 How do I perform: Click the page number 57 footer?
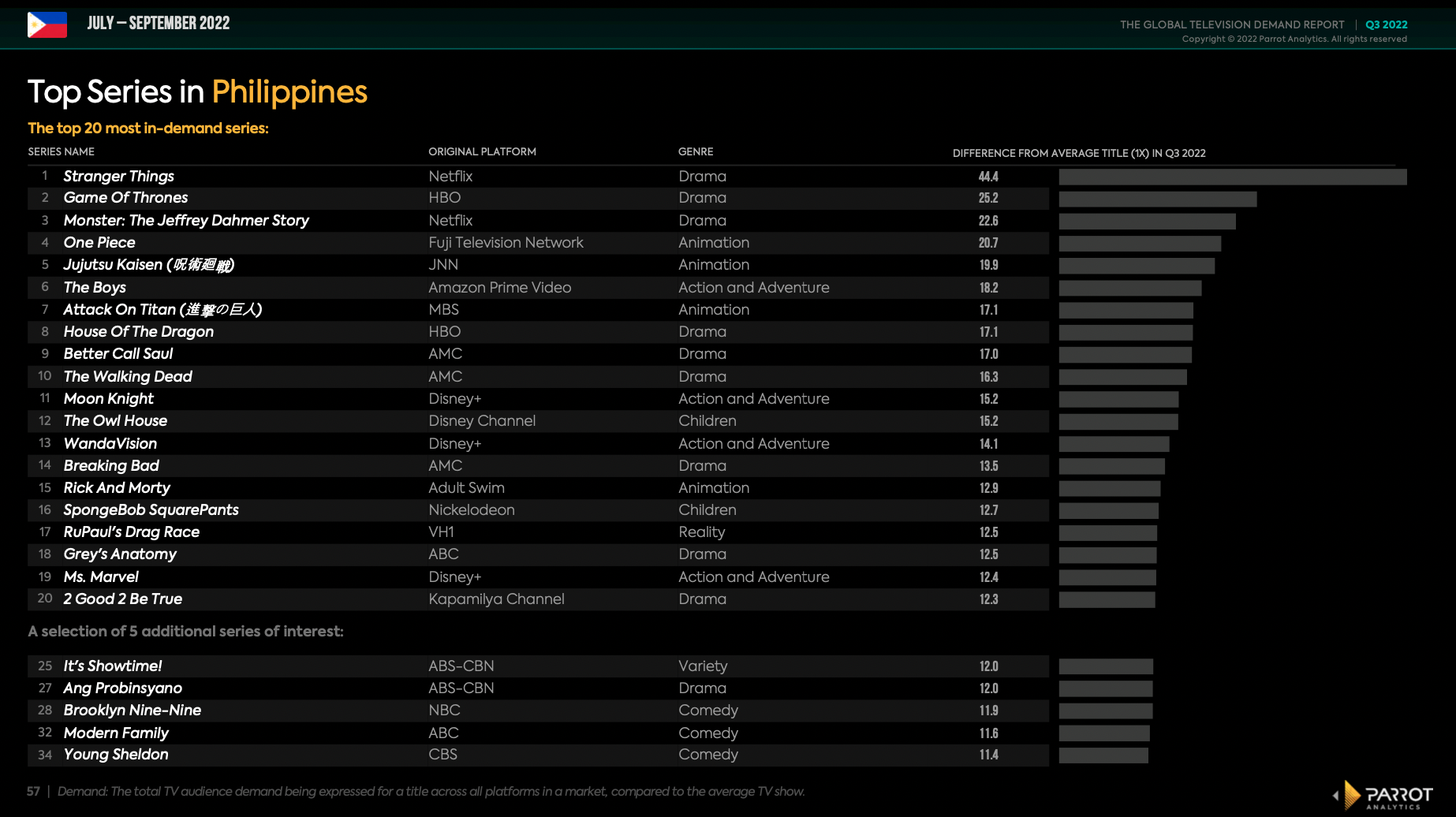pos(33,791)
